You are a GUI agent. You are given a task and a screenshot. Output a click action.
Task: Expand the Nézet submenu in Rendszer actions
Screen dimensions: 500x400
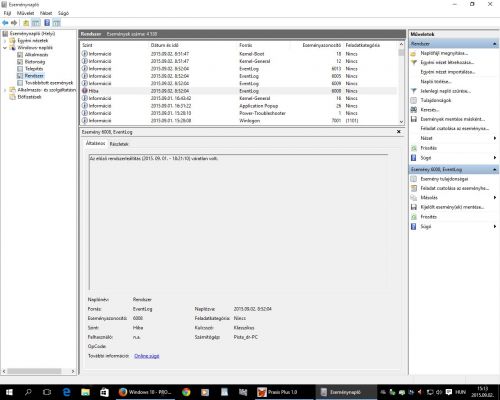[495, 138]
